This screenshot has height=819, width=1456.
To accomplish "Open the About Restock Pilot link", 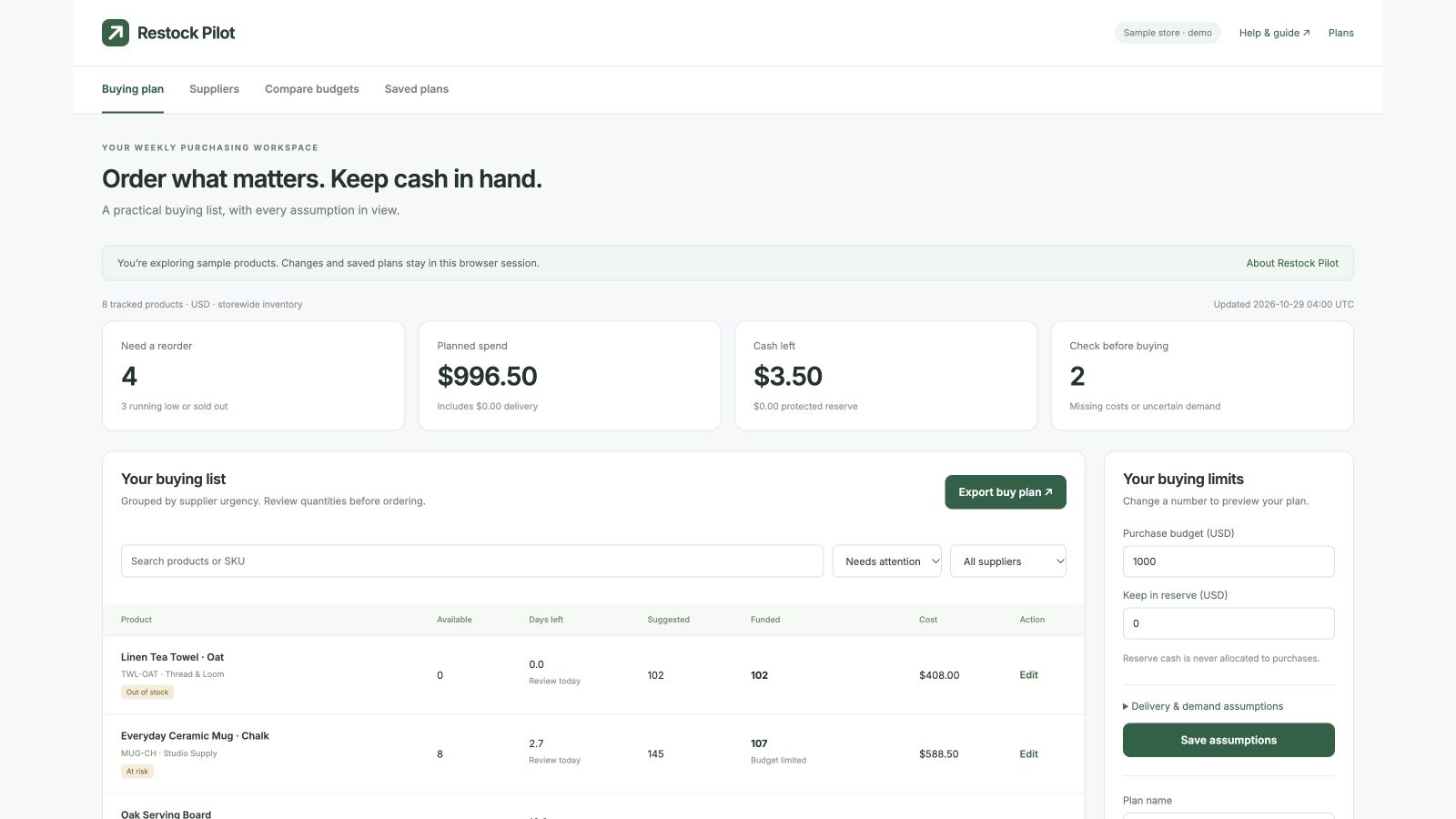I will (1292, 263).
